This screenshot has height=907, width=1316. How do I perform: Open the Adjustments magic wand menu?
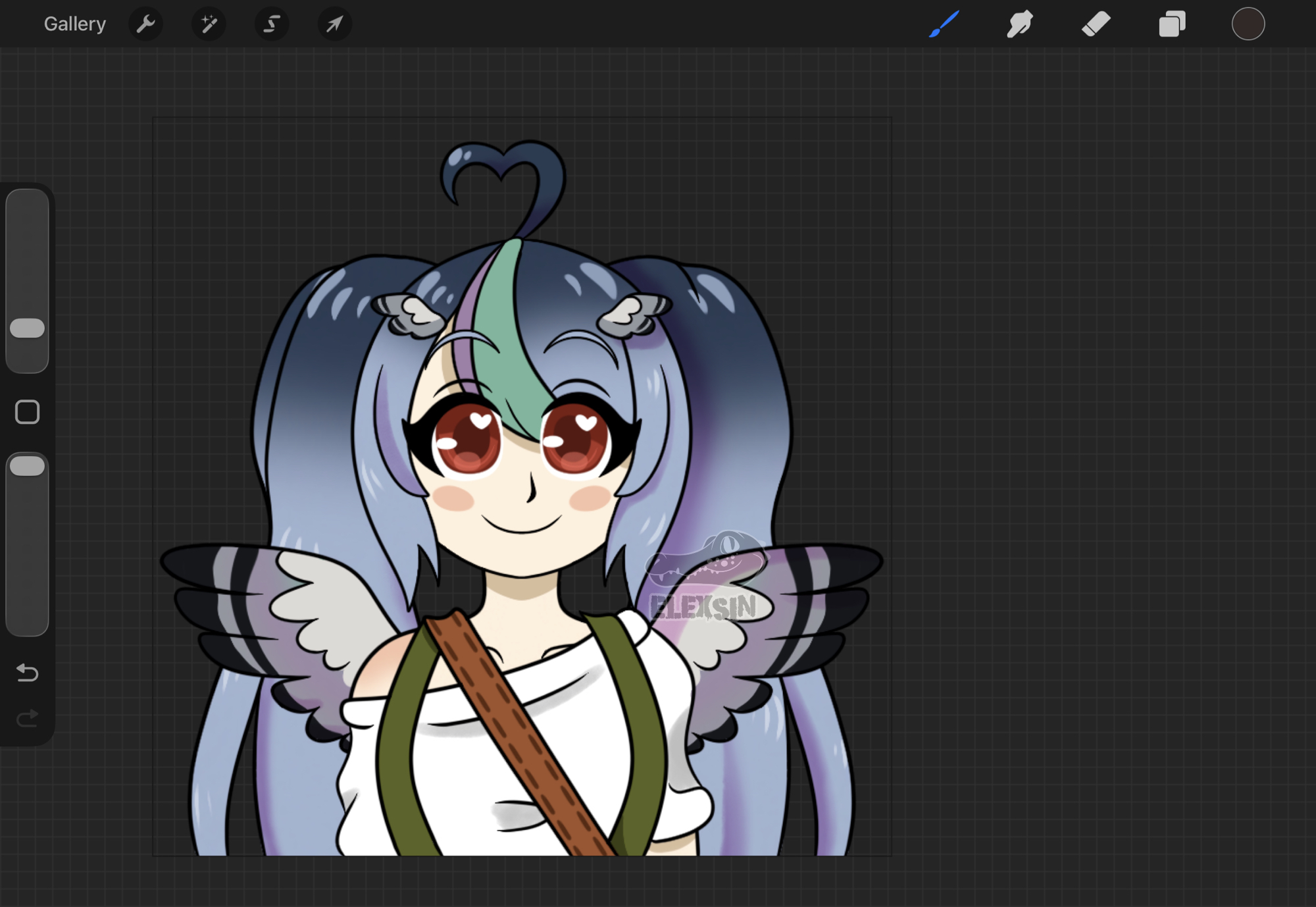point(209,24)
